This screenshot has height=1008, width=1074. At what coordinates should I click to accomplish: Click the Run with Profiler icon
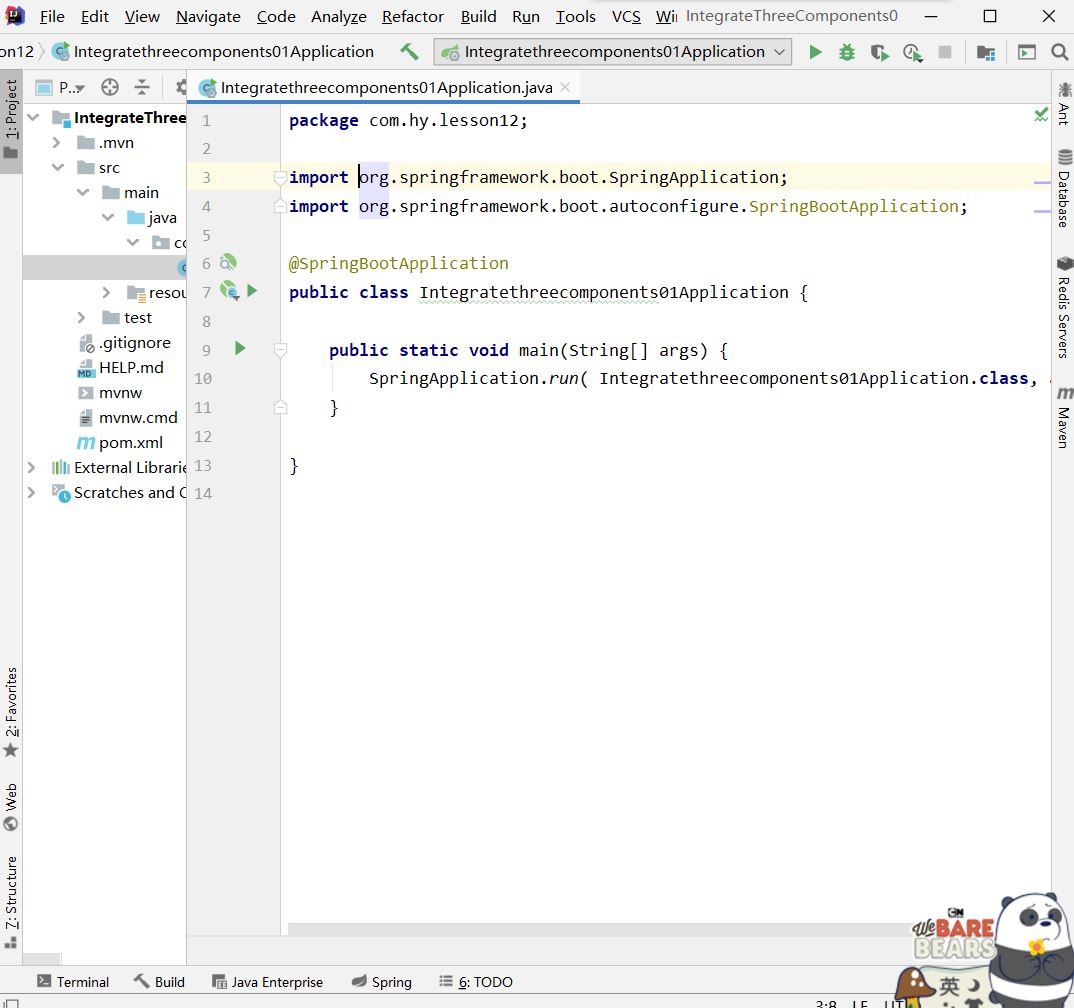912,52
